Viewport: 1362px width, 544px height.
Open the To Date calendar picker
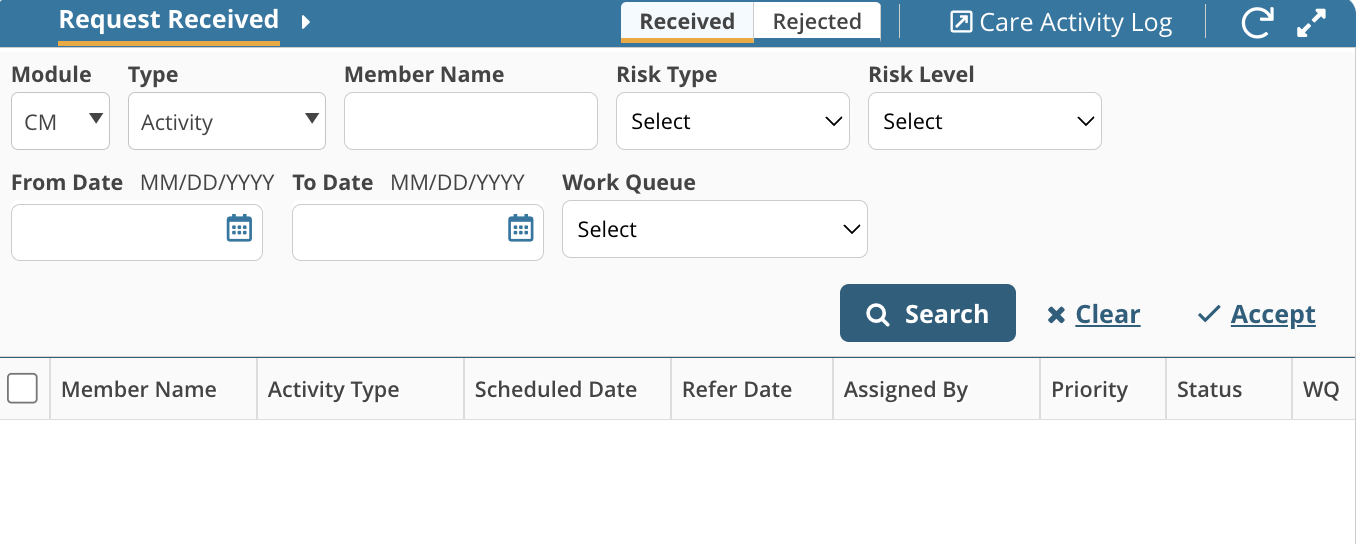tap(521, 229)
